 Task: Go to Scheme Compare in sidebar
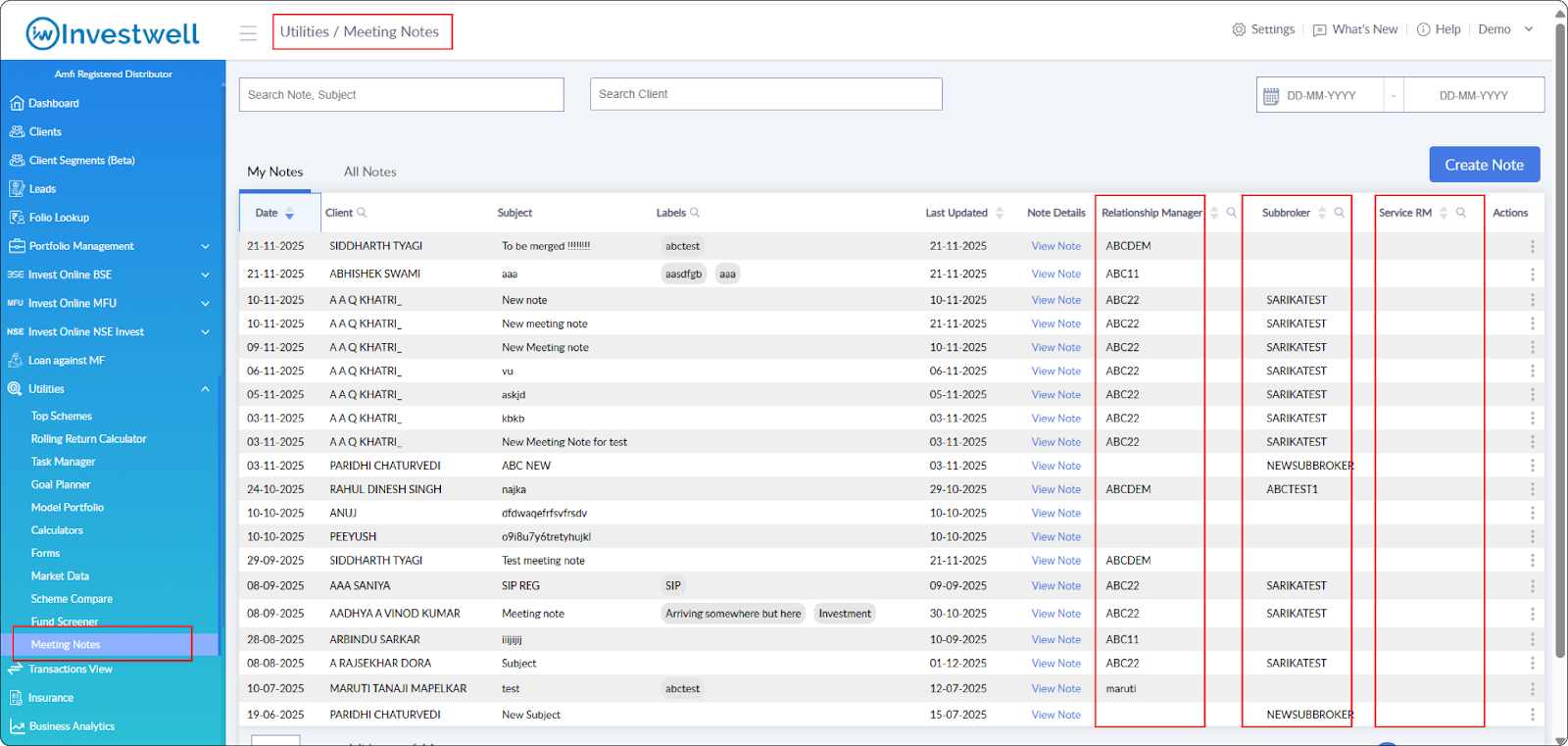tap(72, 599)
